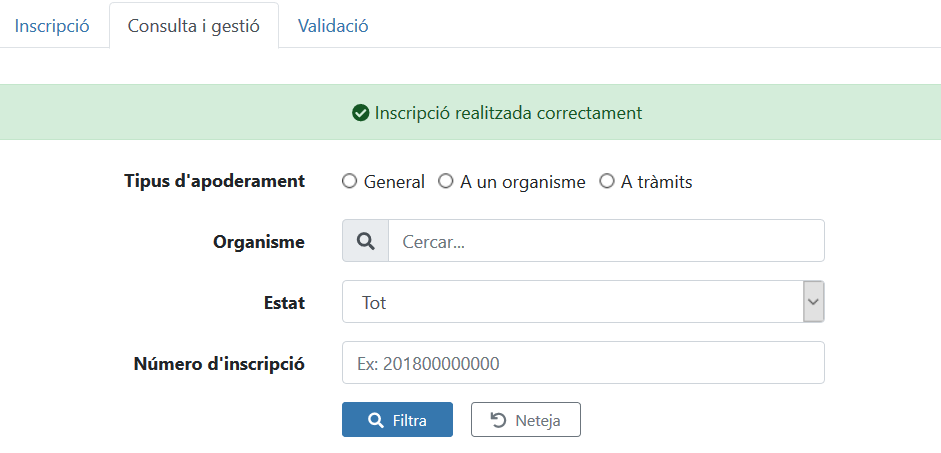Click the green success checkmark icon

pyautogui.click(x=361, y=113)
